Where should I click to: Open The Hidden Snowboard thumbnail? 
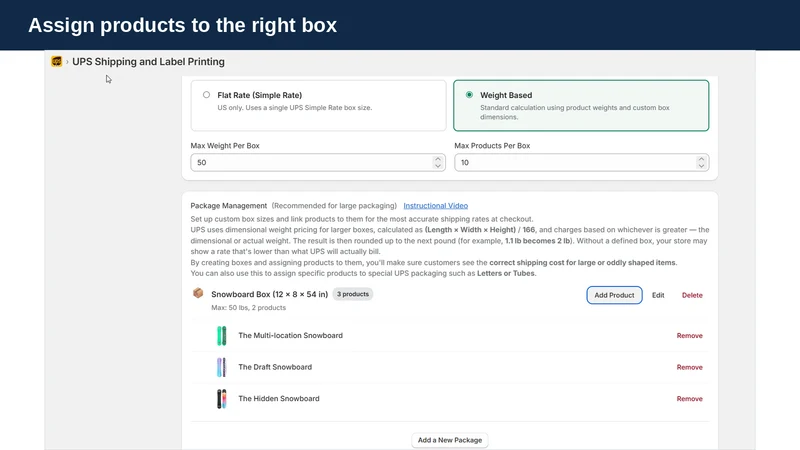221,399
